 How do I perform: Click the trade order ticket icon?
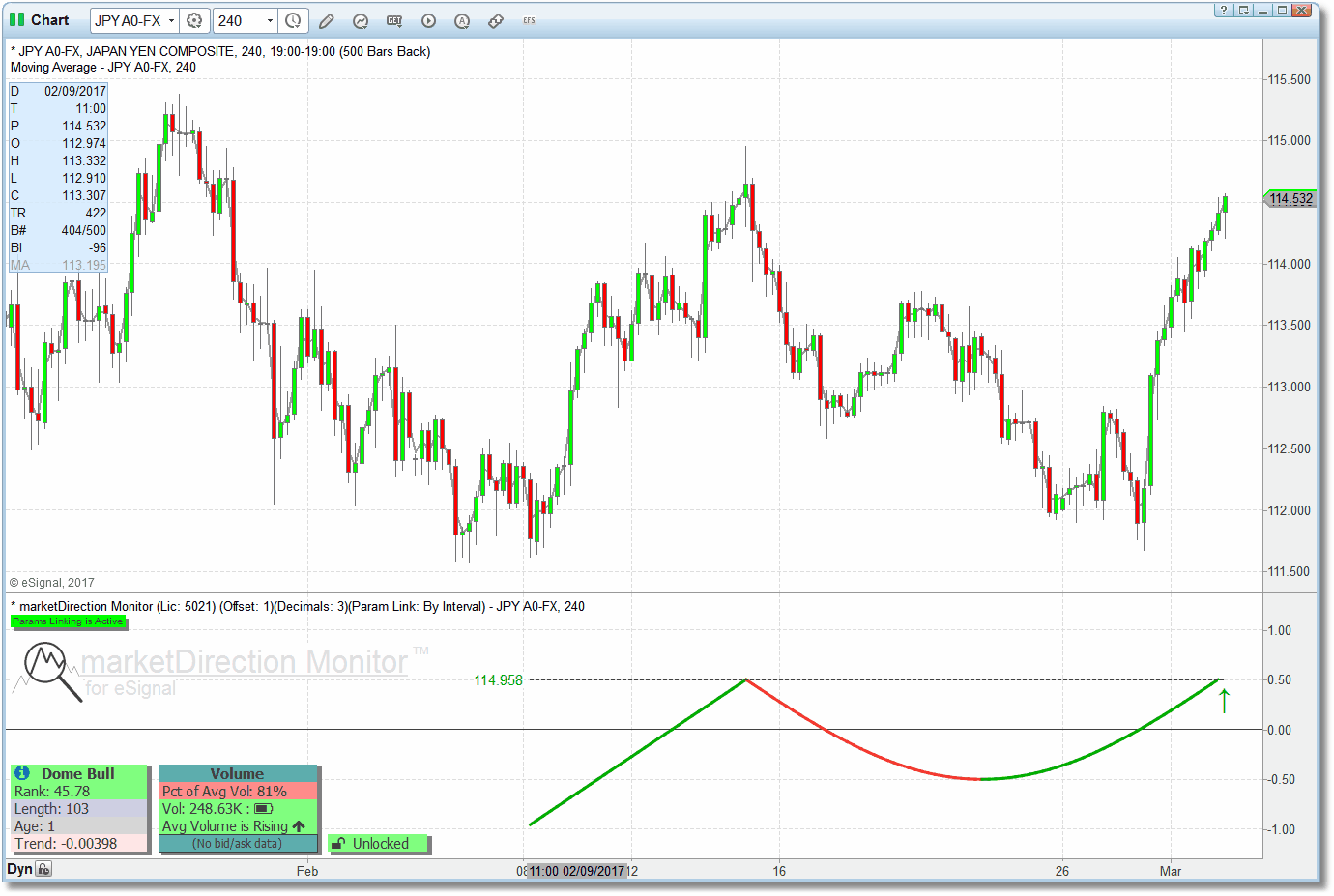coord(496,20)
